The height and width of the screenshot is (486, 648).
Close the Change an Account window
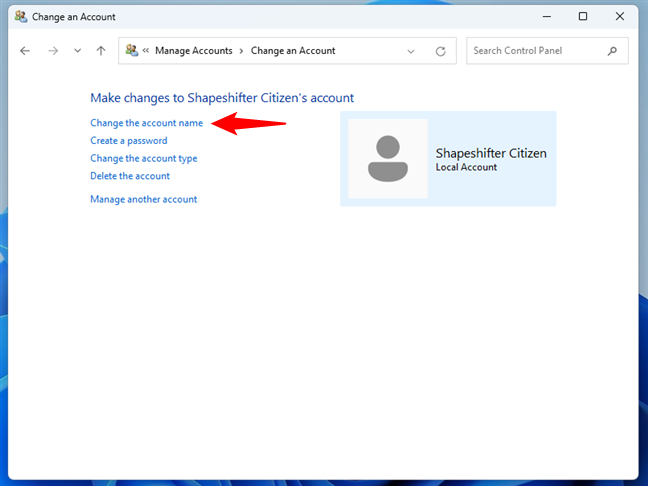[619, 17]
